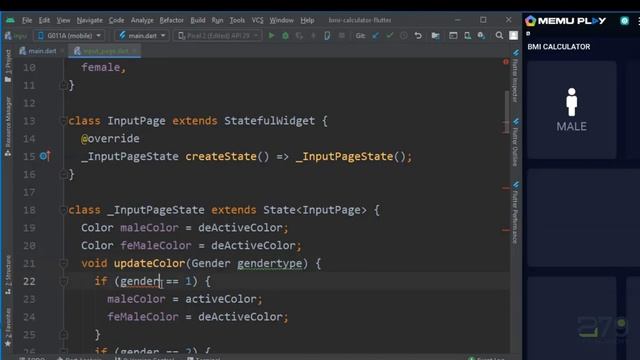Click fold end marker on line 16
Image resolution: width=640 pixels, height=360 pixels.
pos(63,174)
